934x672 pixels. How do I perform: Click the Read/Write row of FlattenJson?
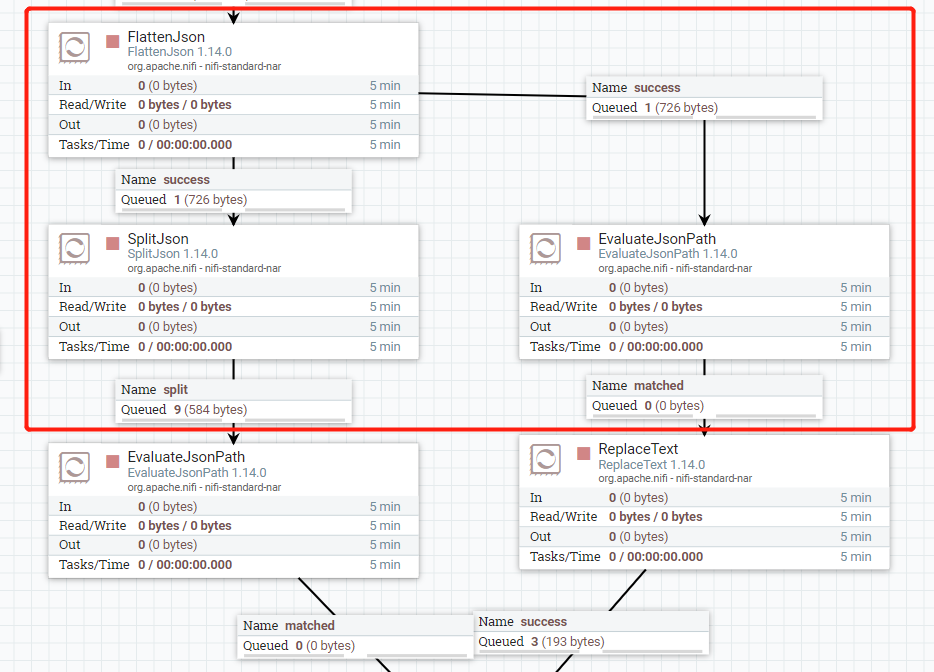pos(234,105)
